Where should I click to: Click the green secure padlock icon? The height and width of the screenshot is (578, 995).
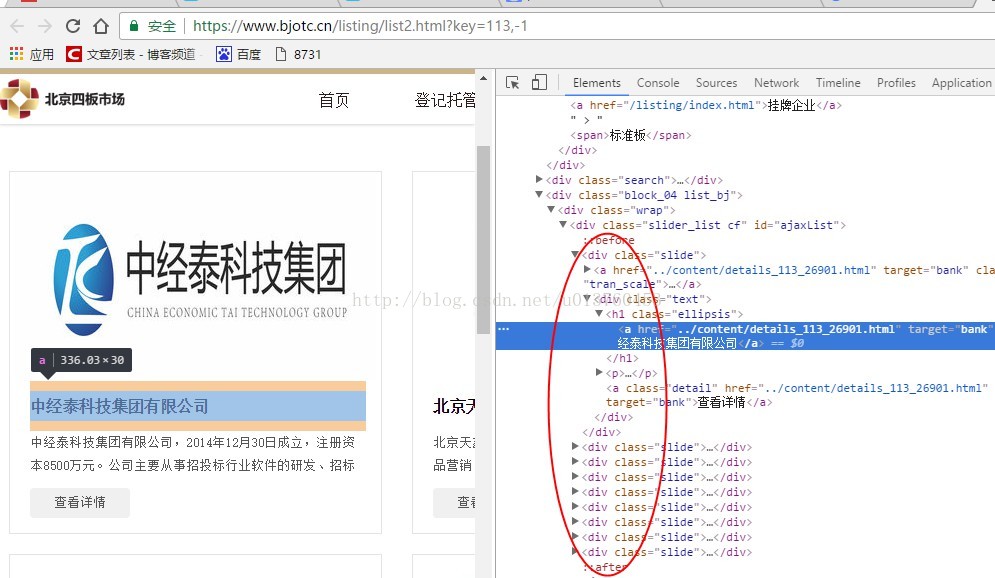[134, 26]
